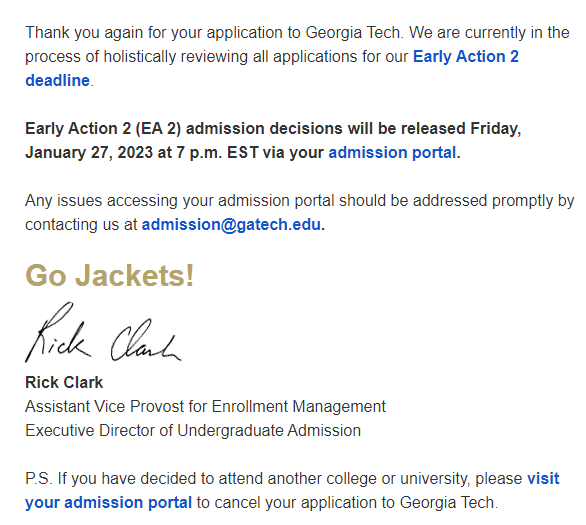Click the sentence starting 'Any issues accessing'
This screenshot has width=586, height=525.
click(x=299, y=213)
